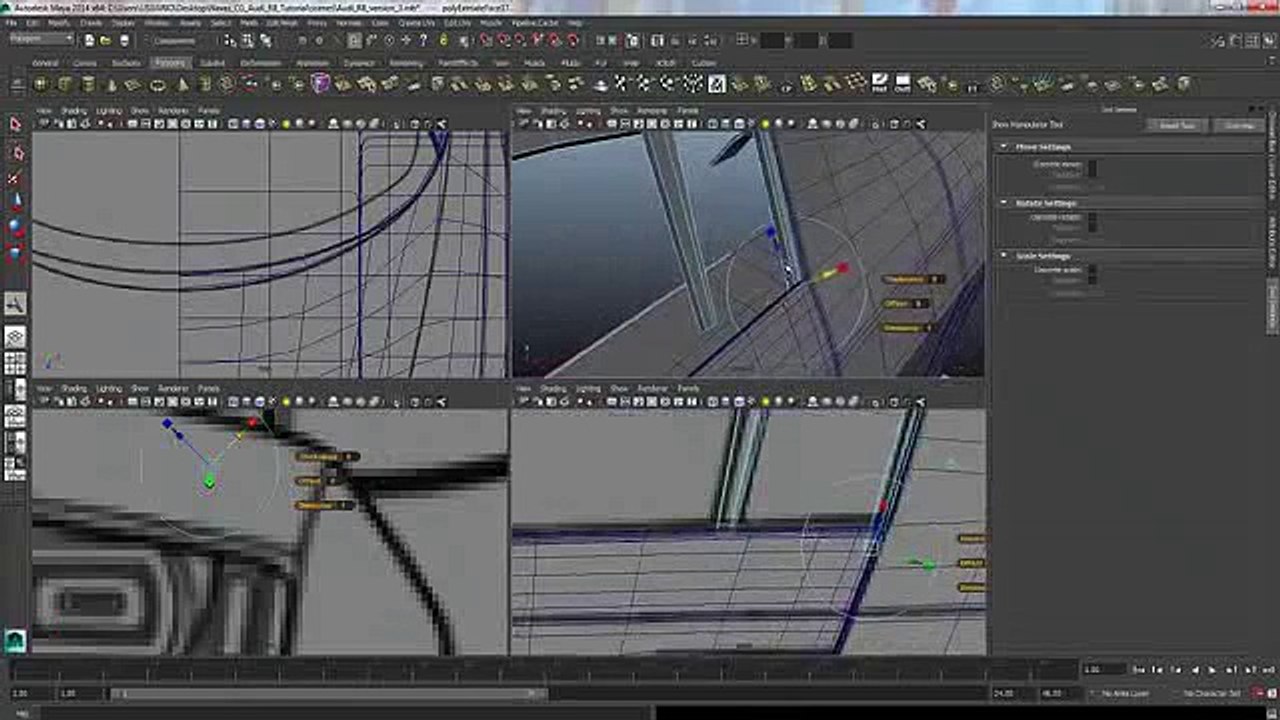Open a scene with the folder icon
This screenshot has height=720, width=1280.
coord(106,41)
